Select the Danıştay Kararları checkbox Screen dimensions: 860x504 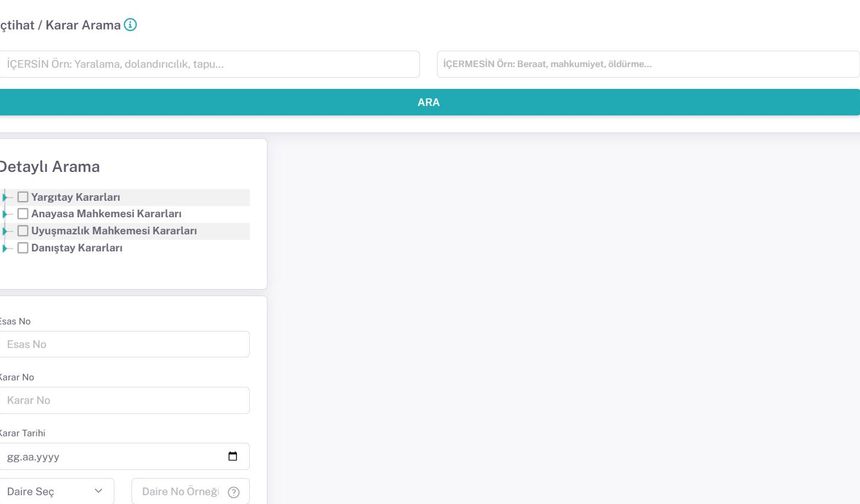[23, 248]
